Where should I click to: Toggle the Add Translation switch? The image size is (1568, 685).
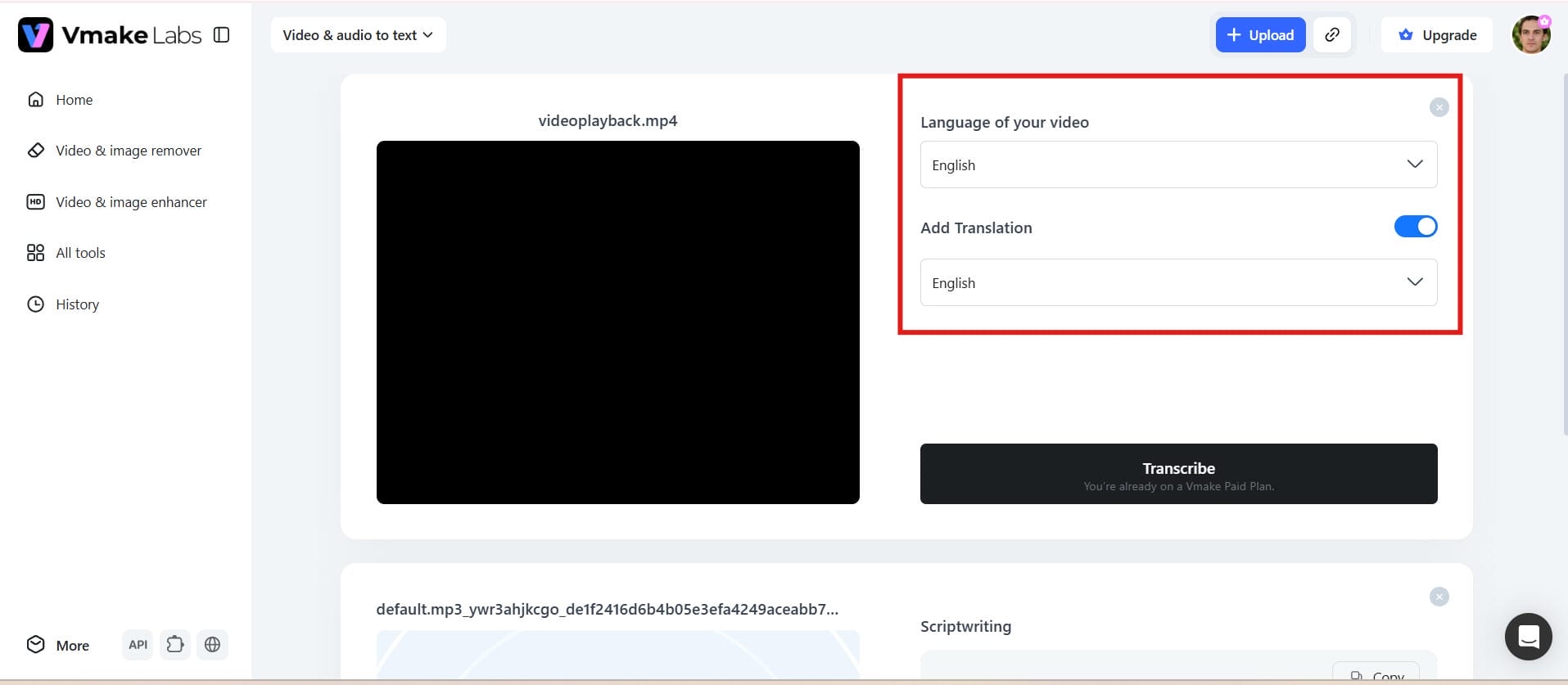(1415, 227)
